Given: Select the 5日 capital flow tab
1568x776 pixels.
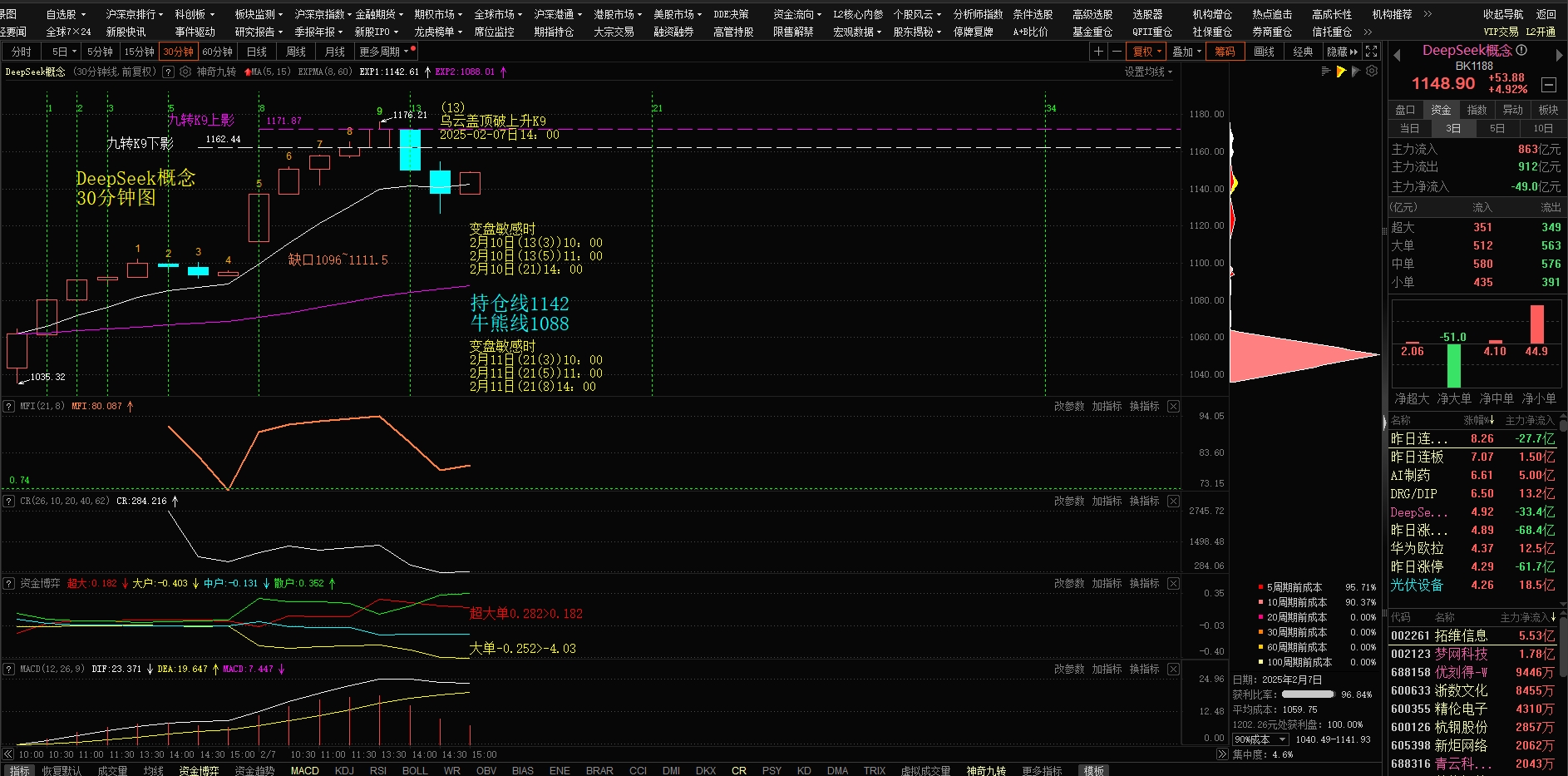Looking at the screenshot, I should coord(1497,128).
